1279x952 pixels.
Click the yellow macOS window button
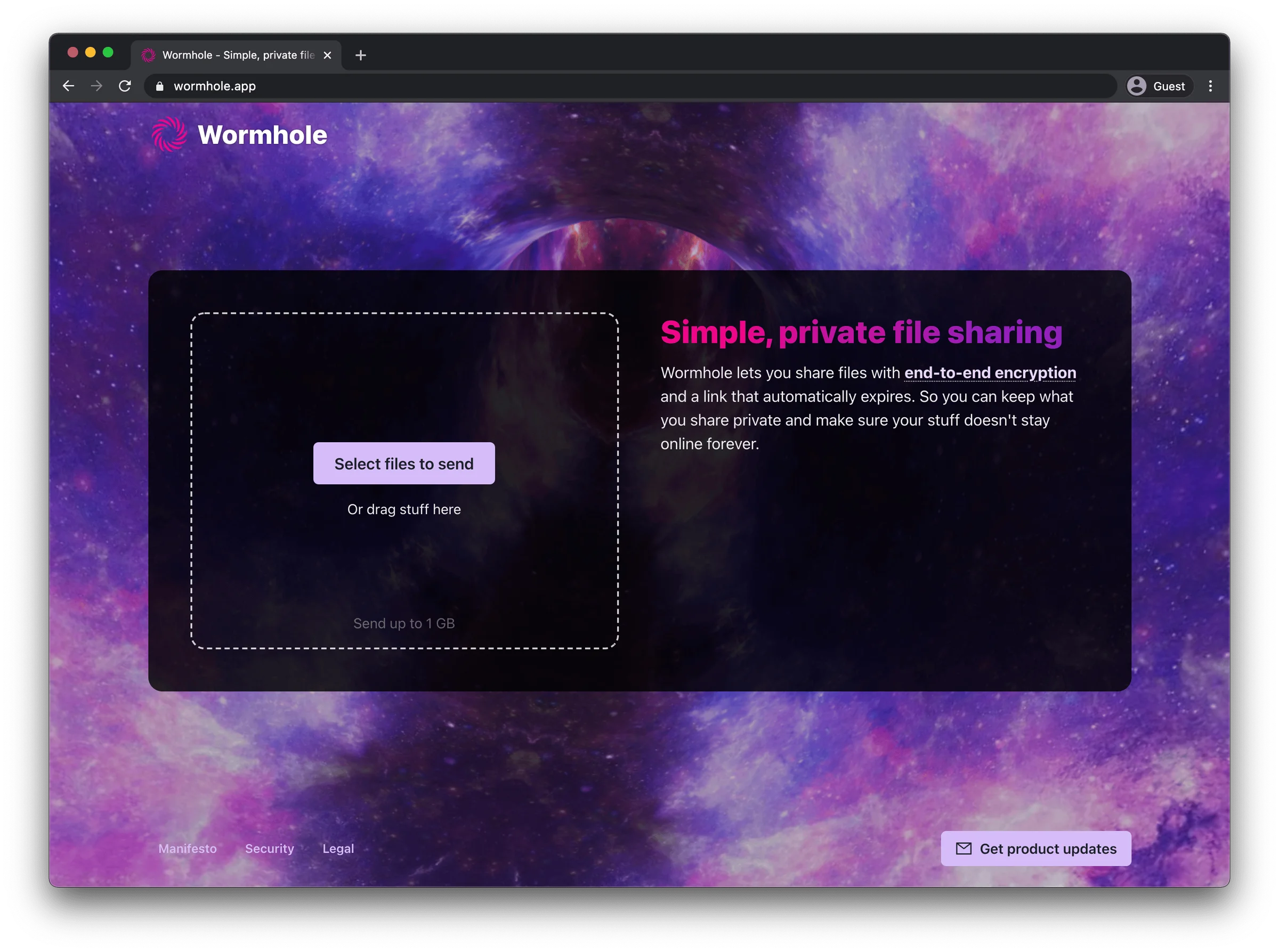[x=90, y=52]
